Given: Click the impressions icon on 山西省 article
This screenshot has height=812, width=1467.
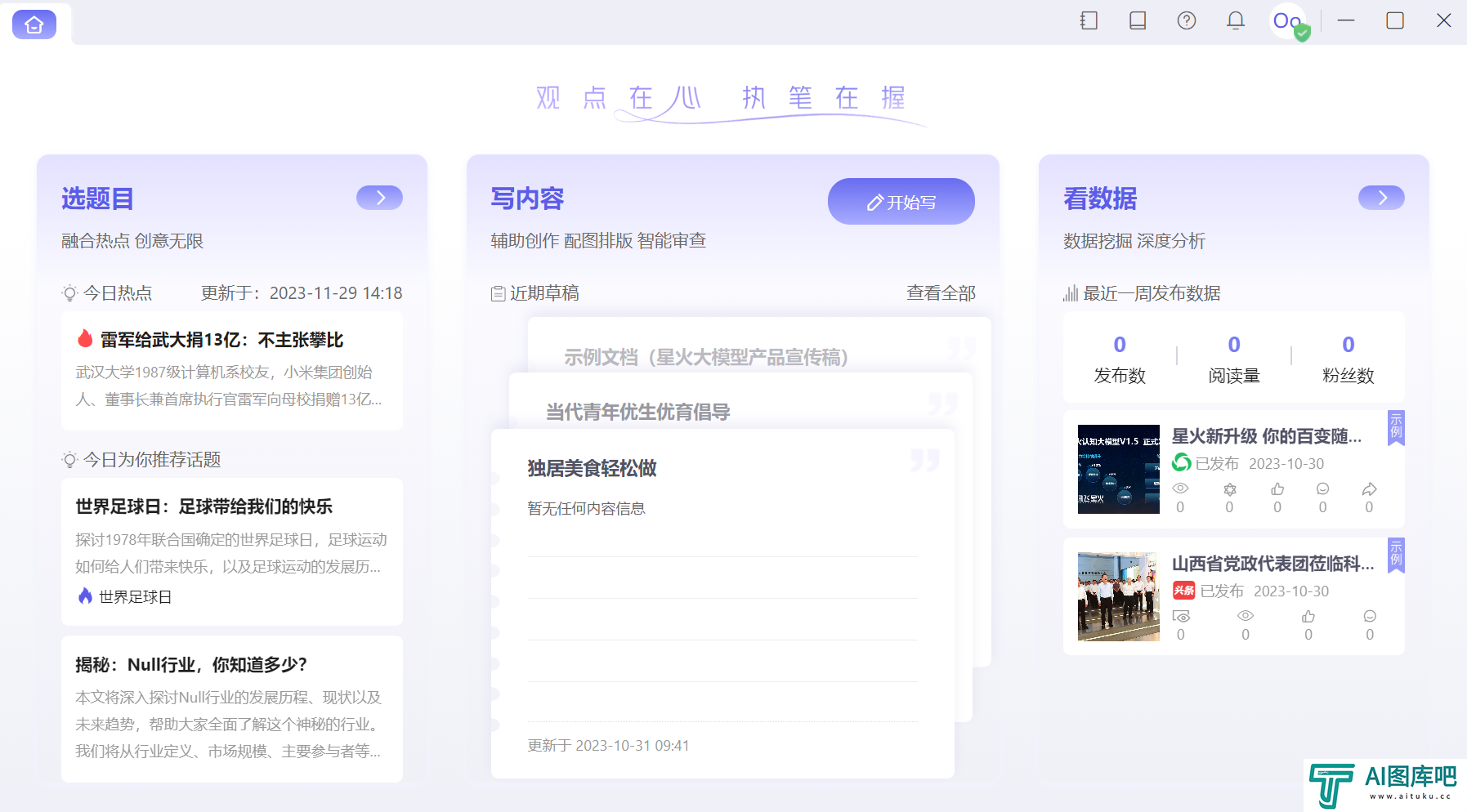Looking at the screenshot, I should [1181, 616].
